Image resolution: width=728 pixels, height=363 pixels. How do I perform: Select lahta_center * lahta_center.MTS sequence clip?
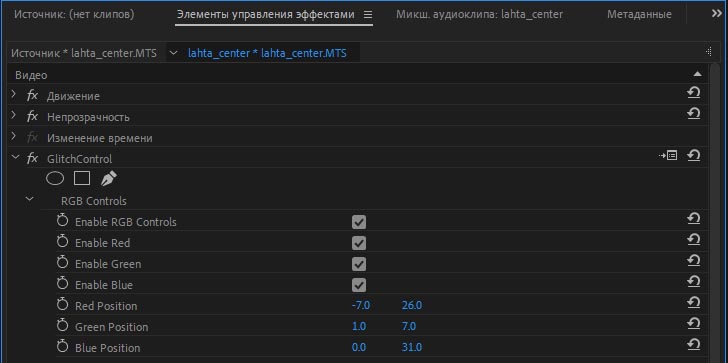click(267, 53)
